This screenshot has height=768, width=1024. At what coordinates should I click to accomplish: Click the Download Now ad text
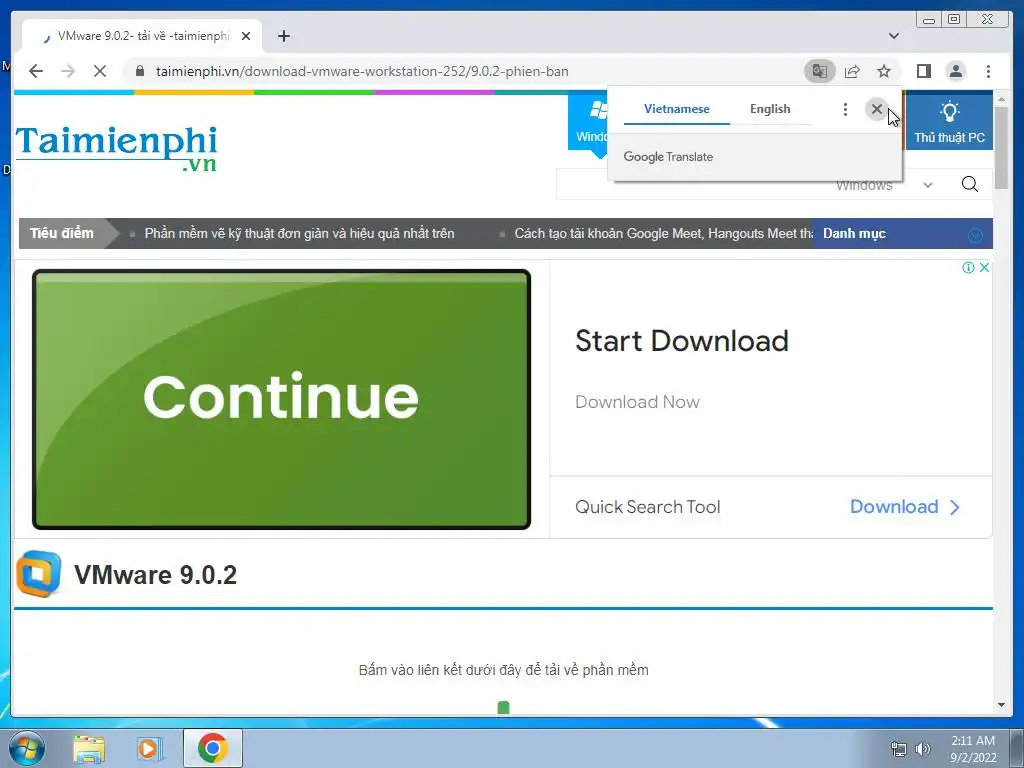[637, 402]
